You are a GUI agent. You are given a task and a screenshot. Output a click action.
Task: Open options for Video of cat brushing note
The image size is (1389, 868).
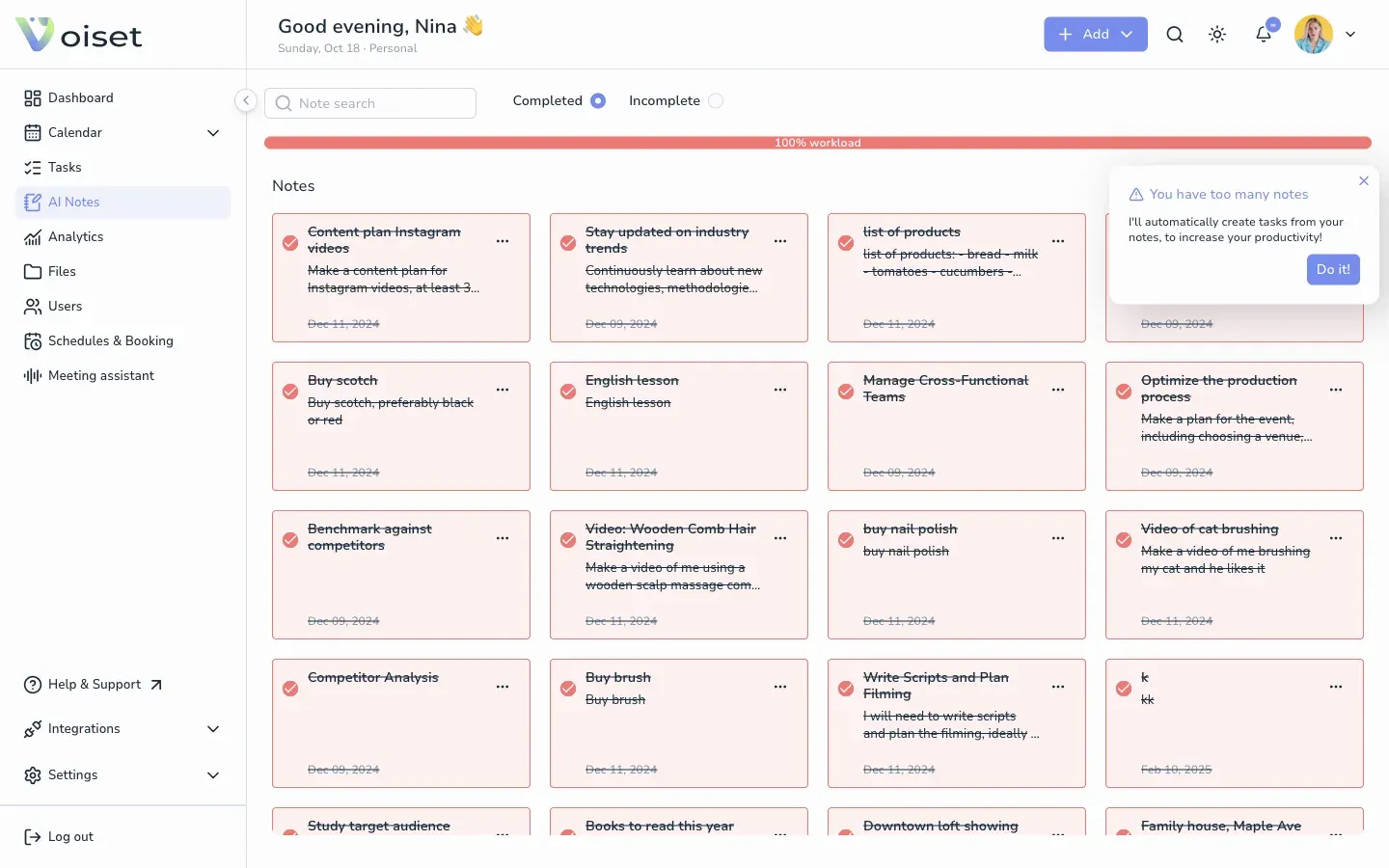[1336, 538]
